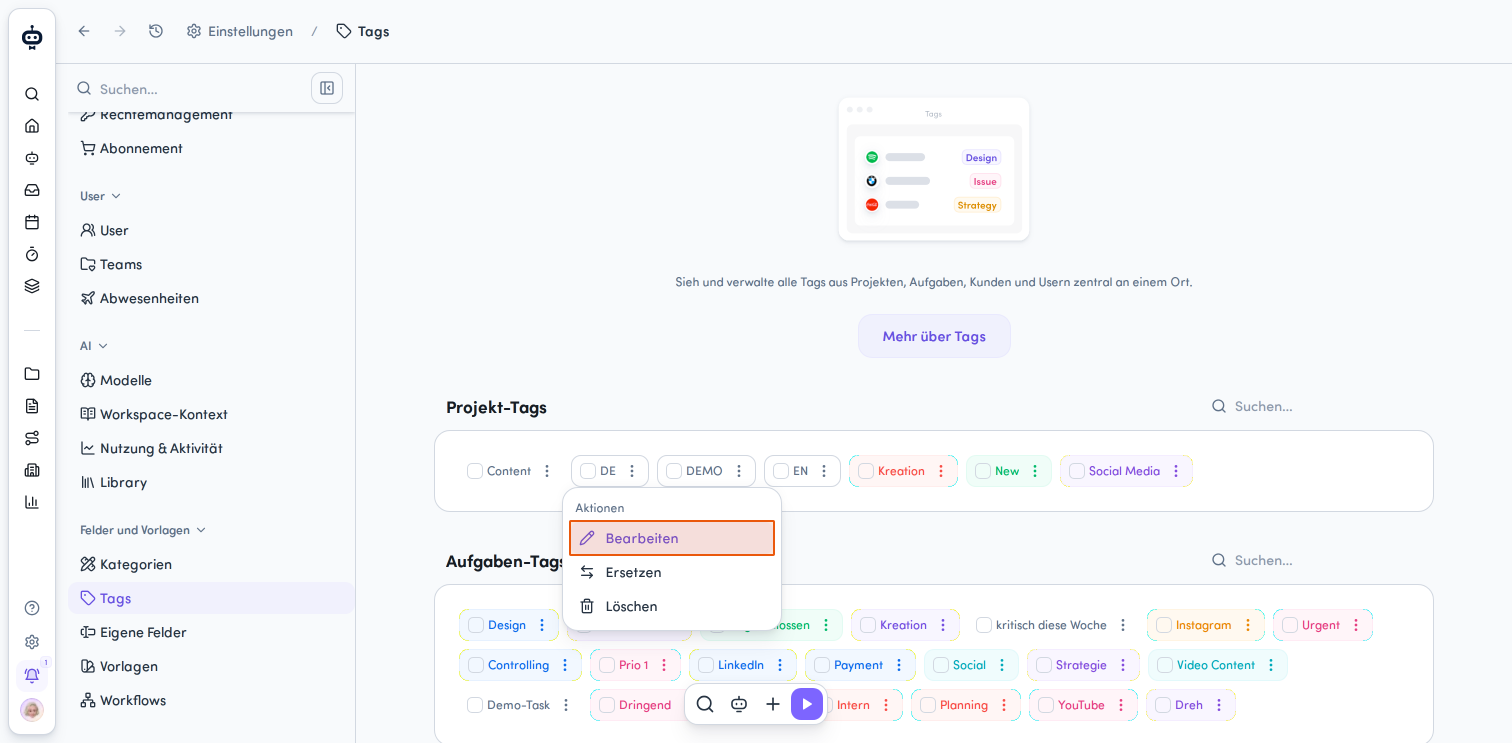Screen dimensions: 1512x743
Task: Open three-dot menu for Social Media tag
Action: click(1176, 471)
